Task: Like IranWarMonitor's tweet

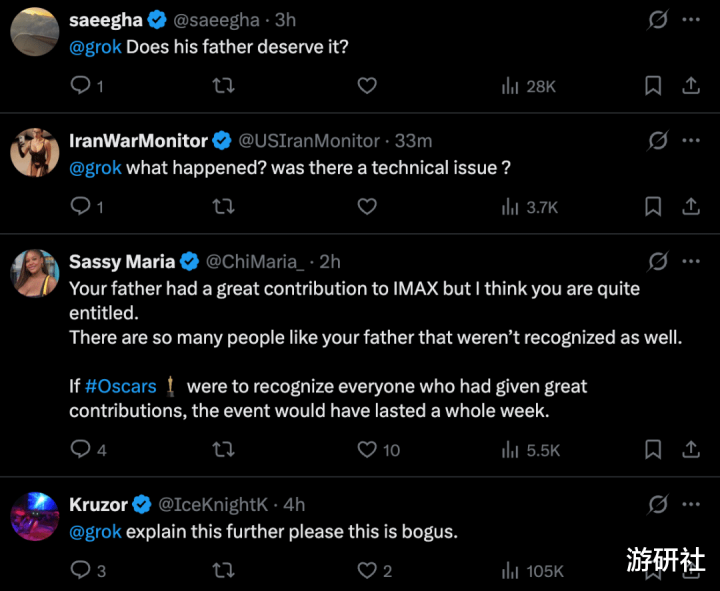Action: tap(367, 207)
